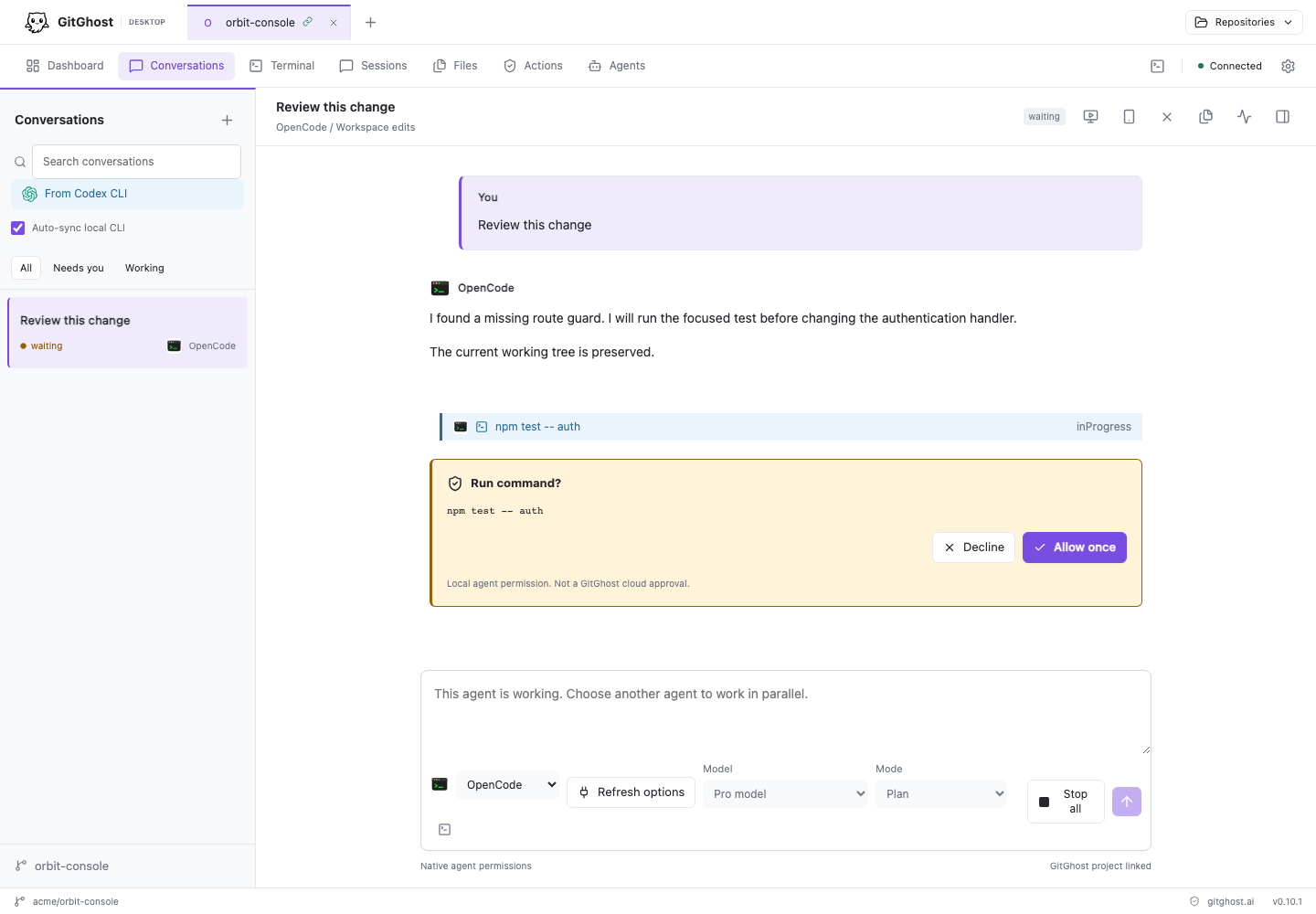This screenshot has height=914, width=1316.
Task: Switch to the Terminal tab
Action: coord(282,66)
